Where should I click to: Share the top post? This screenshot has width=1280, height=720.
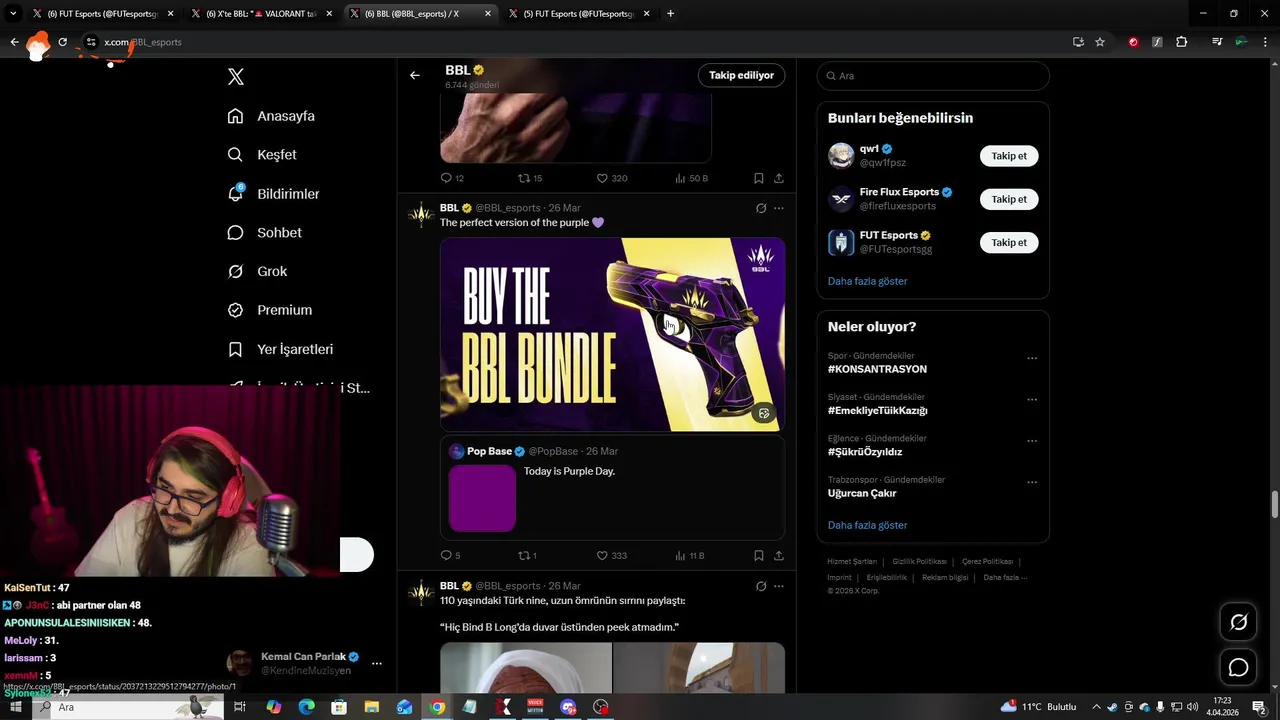click(x=779, y=178)
